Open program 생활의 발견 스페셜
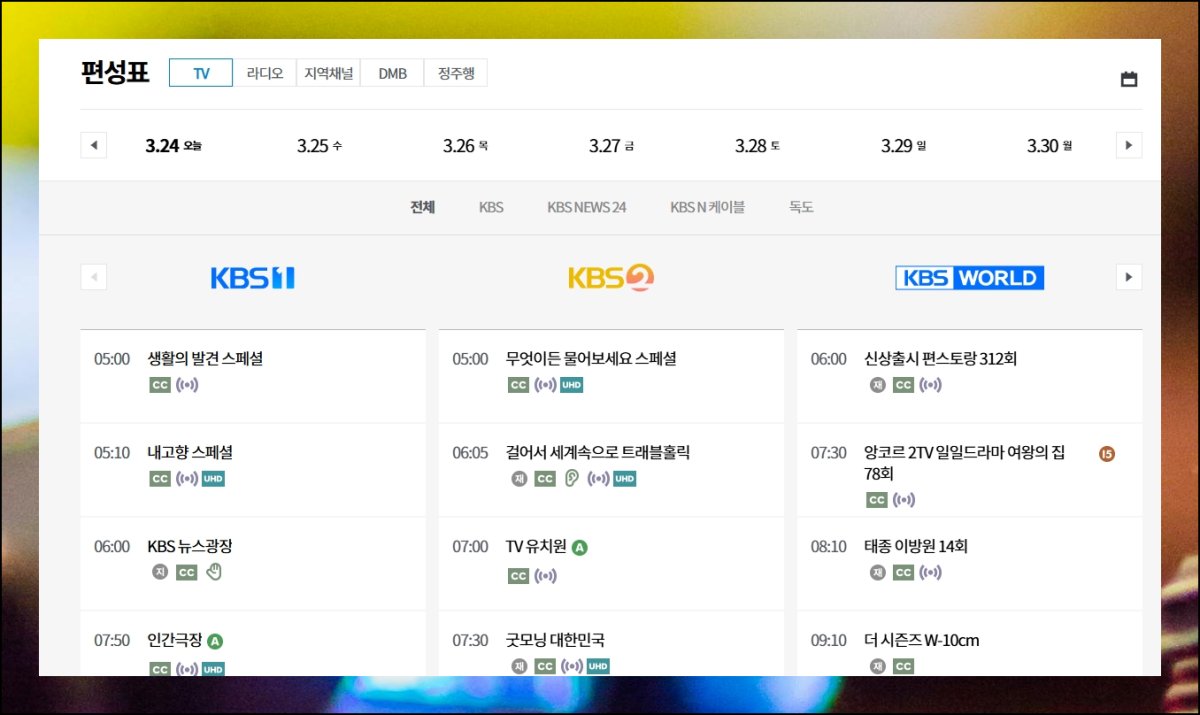Viewport: 1200px width, 715px height. 205,359
